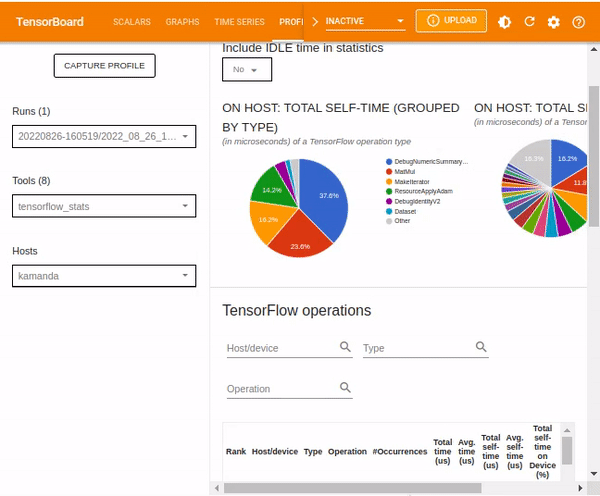
Task: Click the Total time (us) column header
Action: point(442,452)
